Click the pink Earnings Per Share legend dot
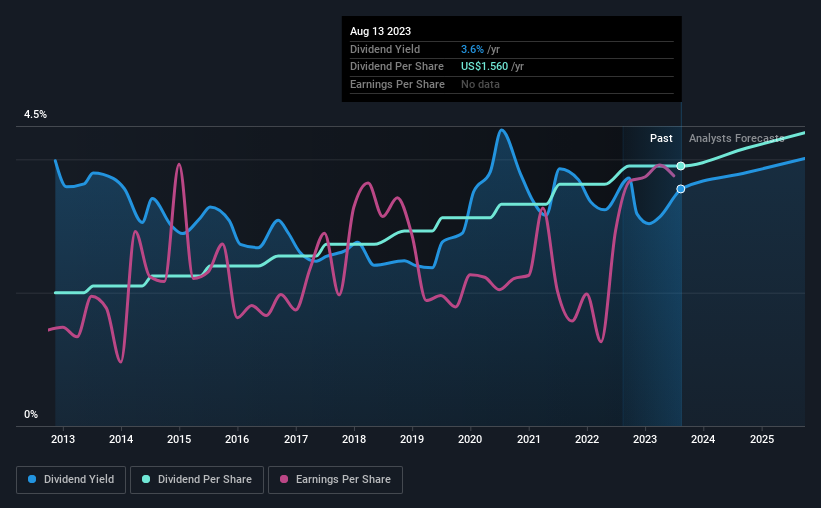Viewport: 821px width, 508px height. [284, 479]
